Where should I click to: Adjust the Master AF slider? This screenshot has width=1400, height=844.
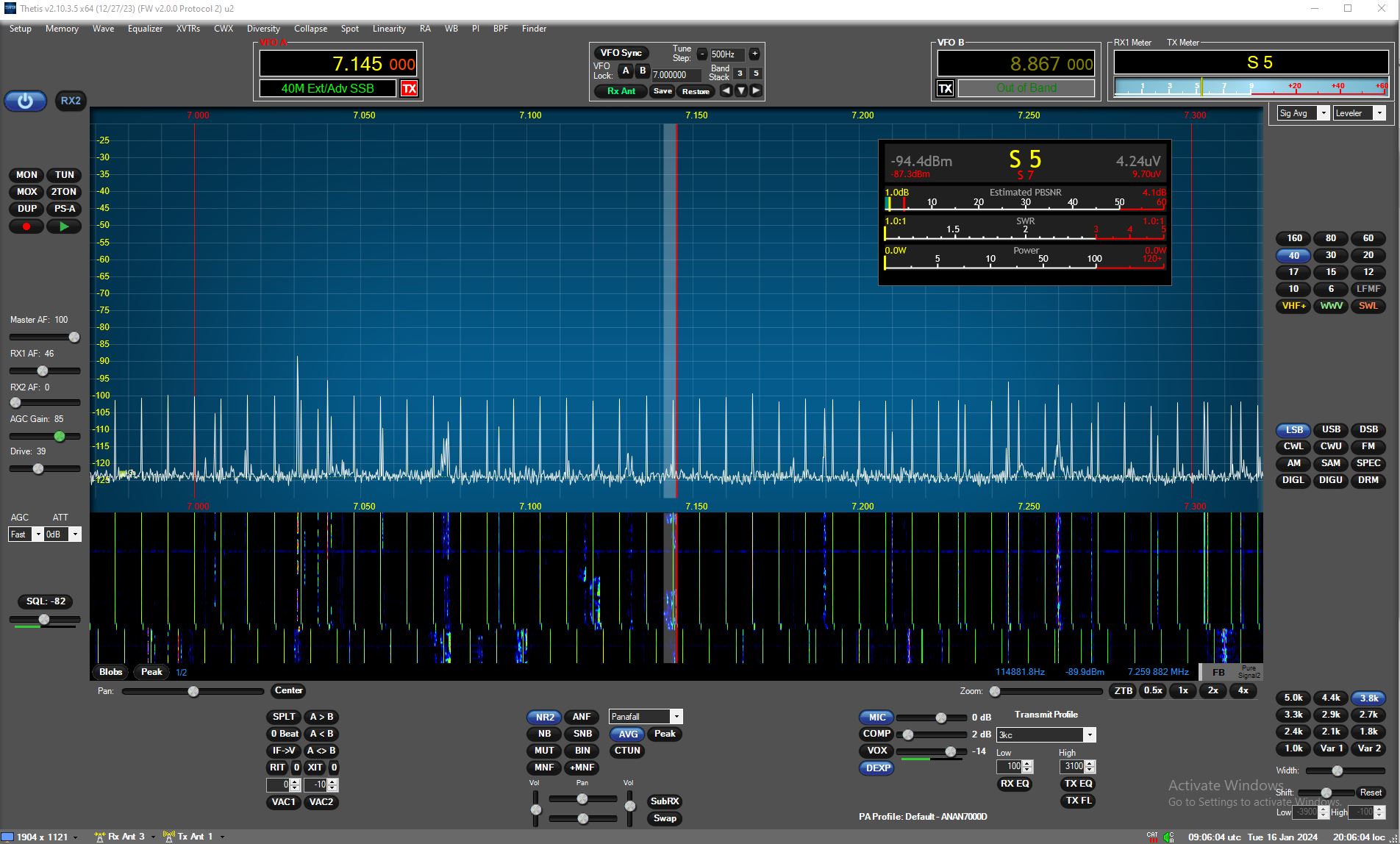click(45, 337)
